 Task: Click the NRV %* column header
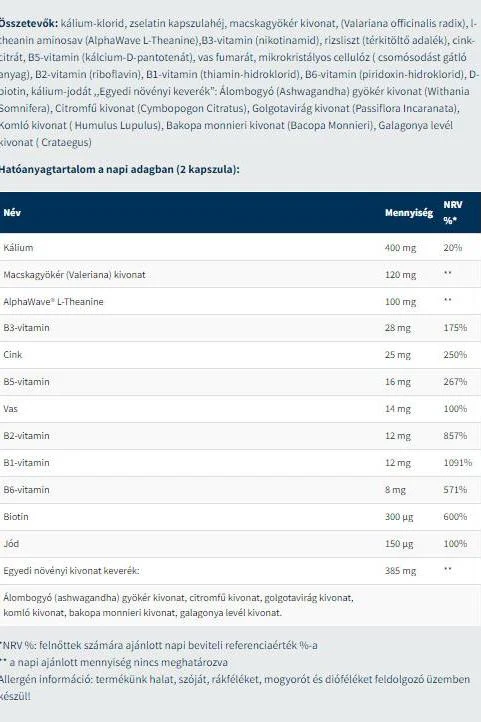(453, 212)
